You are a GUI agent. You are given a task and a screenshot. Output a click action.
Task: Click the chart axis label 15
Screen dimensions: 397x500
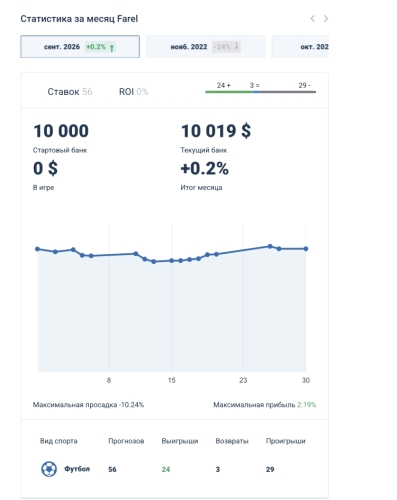tap(172, 380)
